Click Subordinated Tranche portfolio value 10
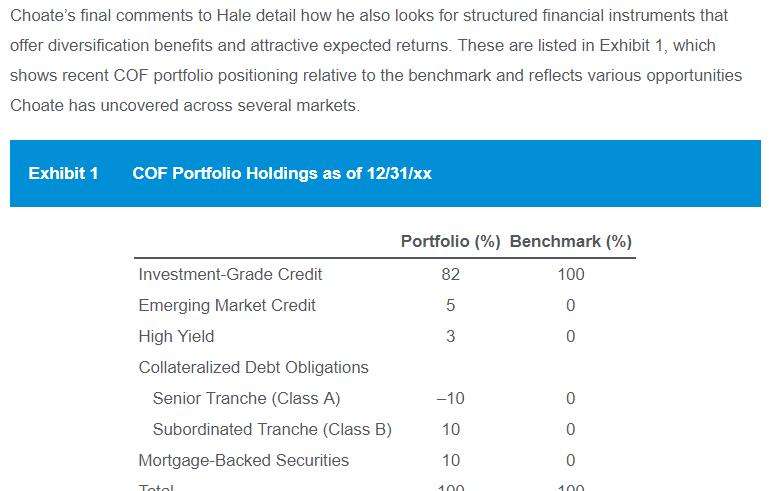 [450, 429]
